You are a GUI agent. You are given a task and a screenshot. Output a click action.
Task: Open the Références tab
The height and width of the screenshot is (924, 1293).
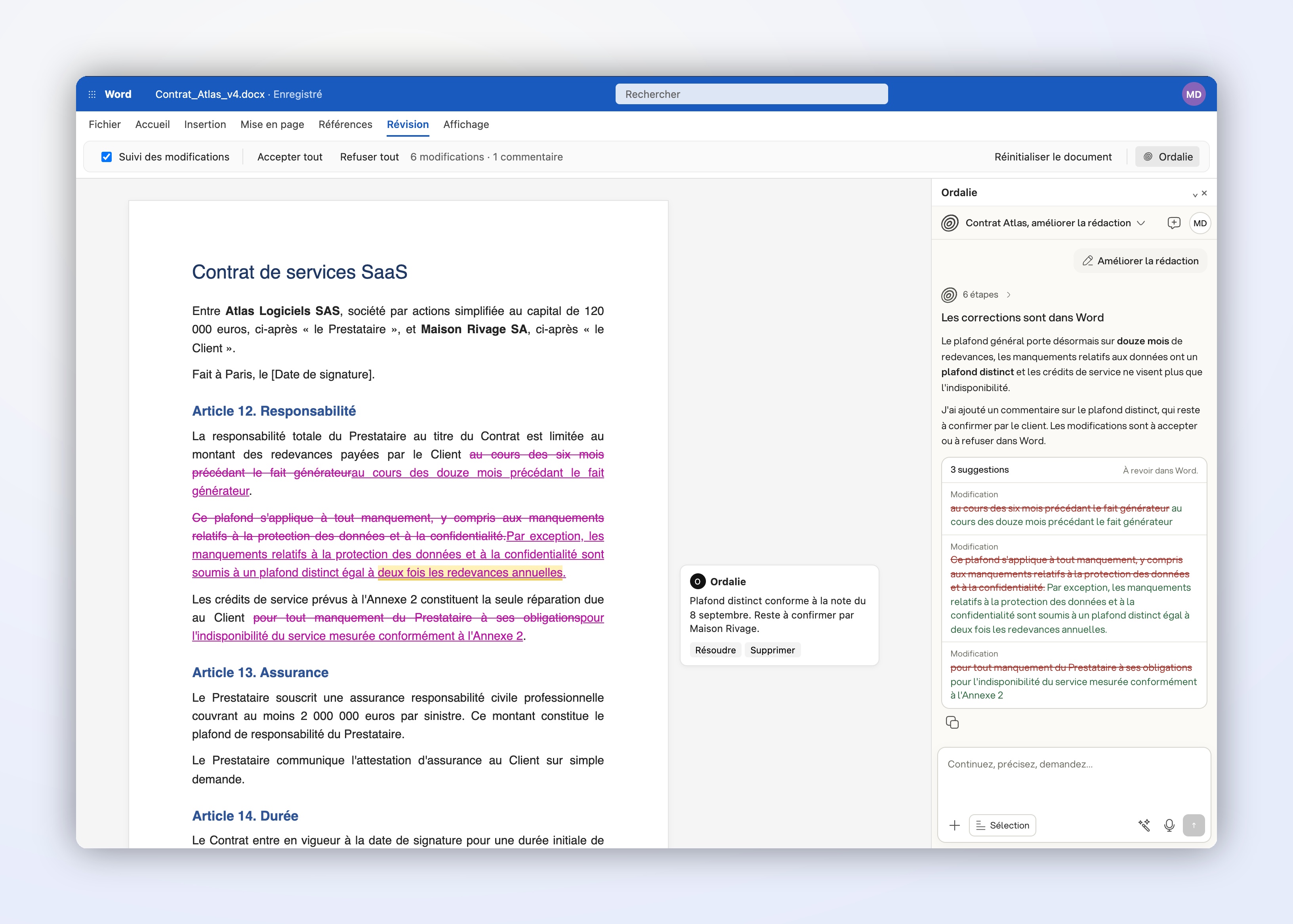tap(345, 124)
